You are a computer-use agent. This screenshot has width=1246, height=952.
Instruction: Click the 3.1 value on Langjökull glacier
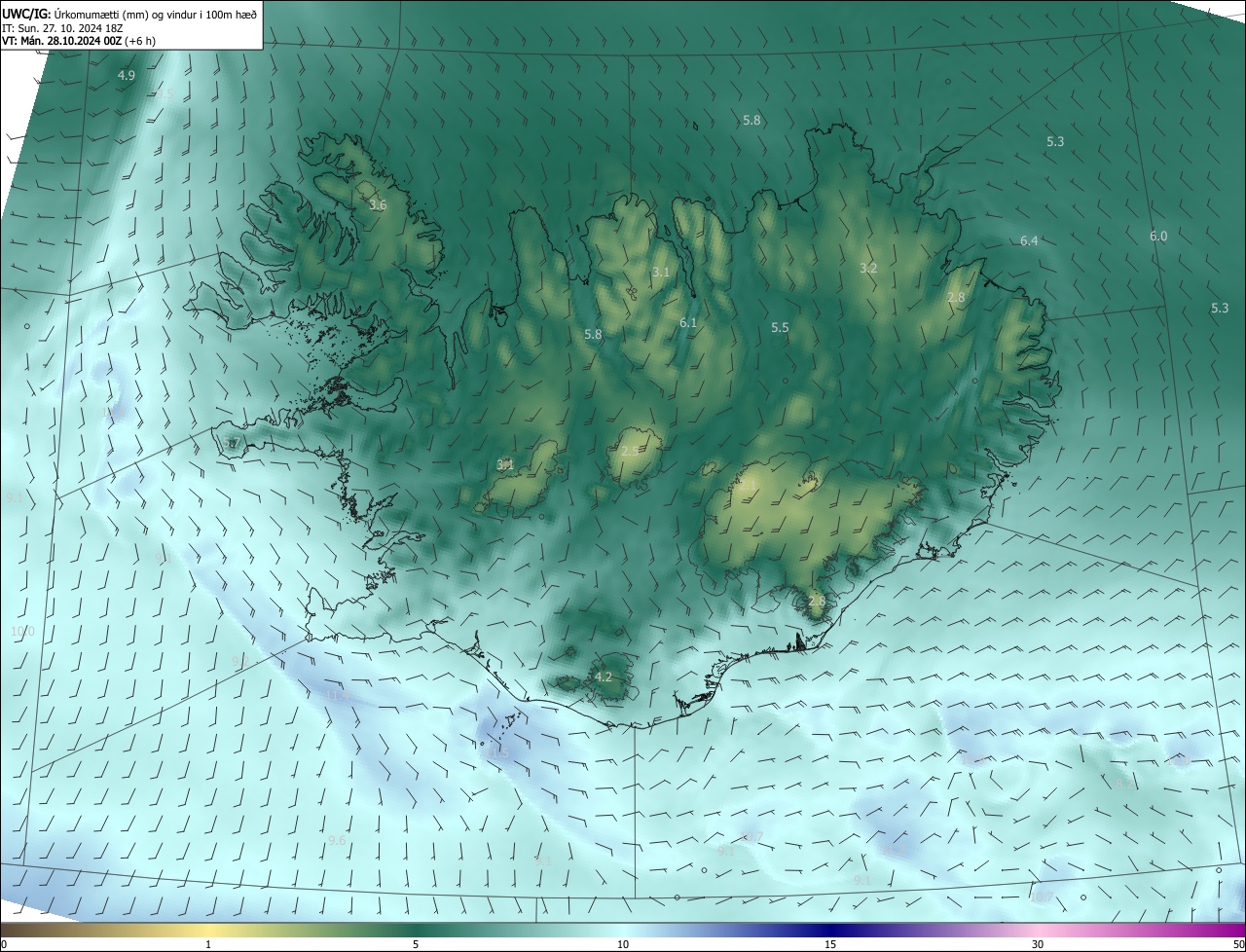[505, 464]
